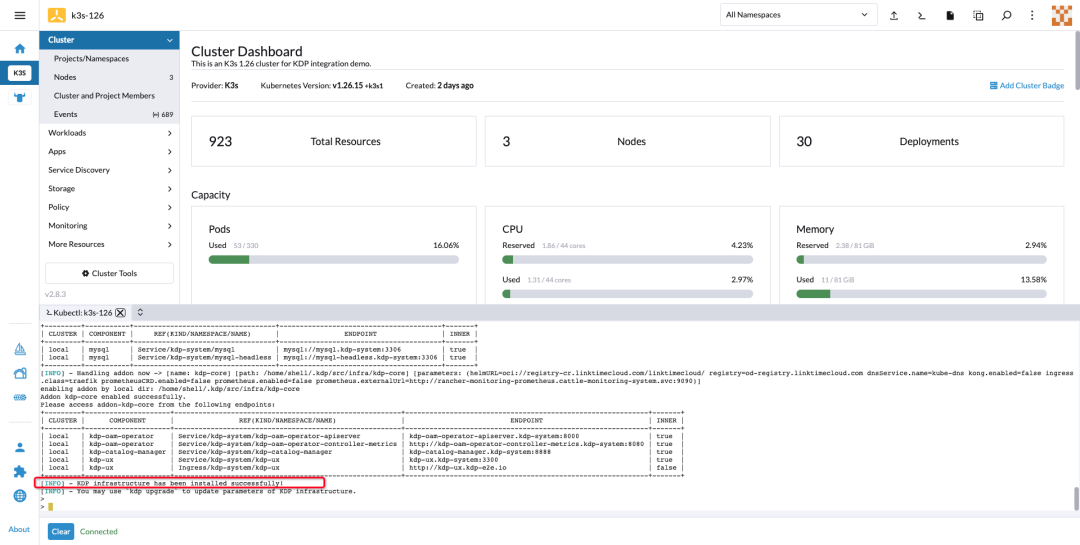Click the terminal scrollbar thumb
Screen dimensions: 1080x545
coord(1076,500)
